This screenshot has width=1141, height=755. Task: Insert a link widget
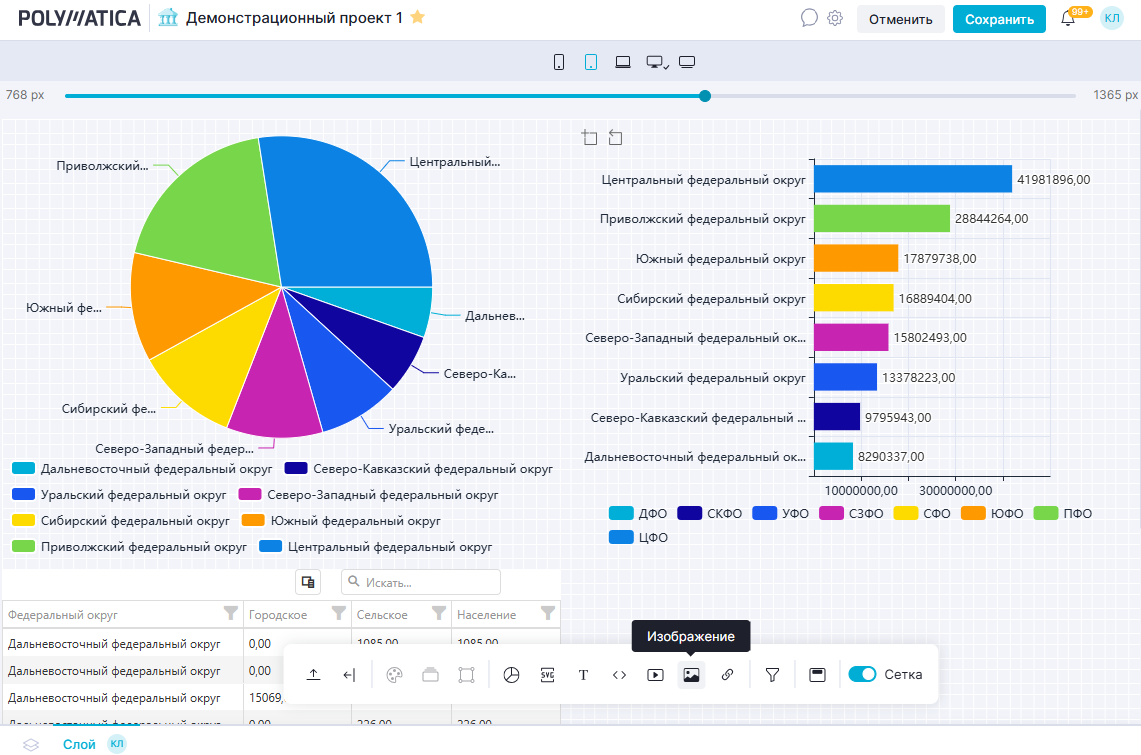tap(727, 675)
